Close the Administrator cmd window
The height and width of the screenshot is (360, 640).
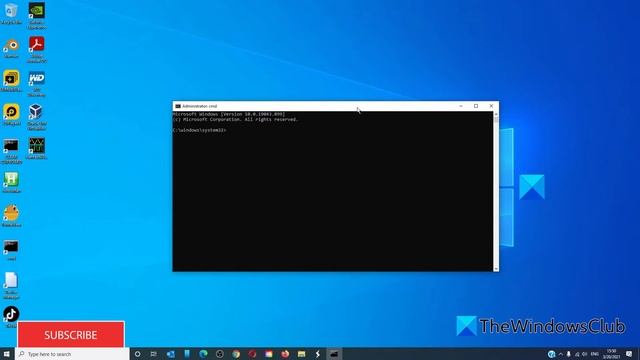tap(491, 106)
